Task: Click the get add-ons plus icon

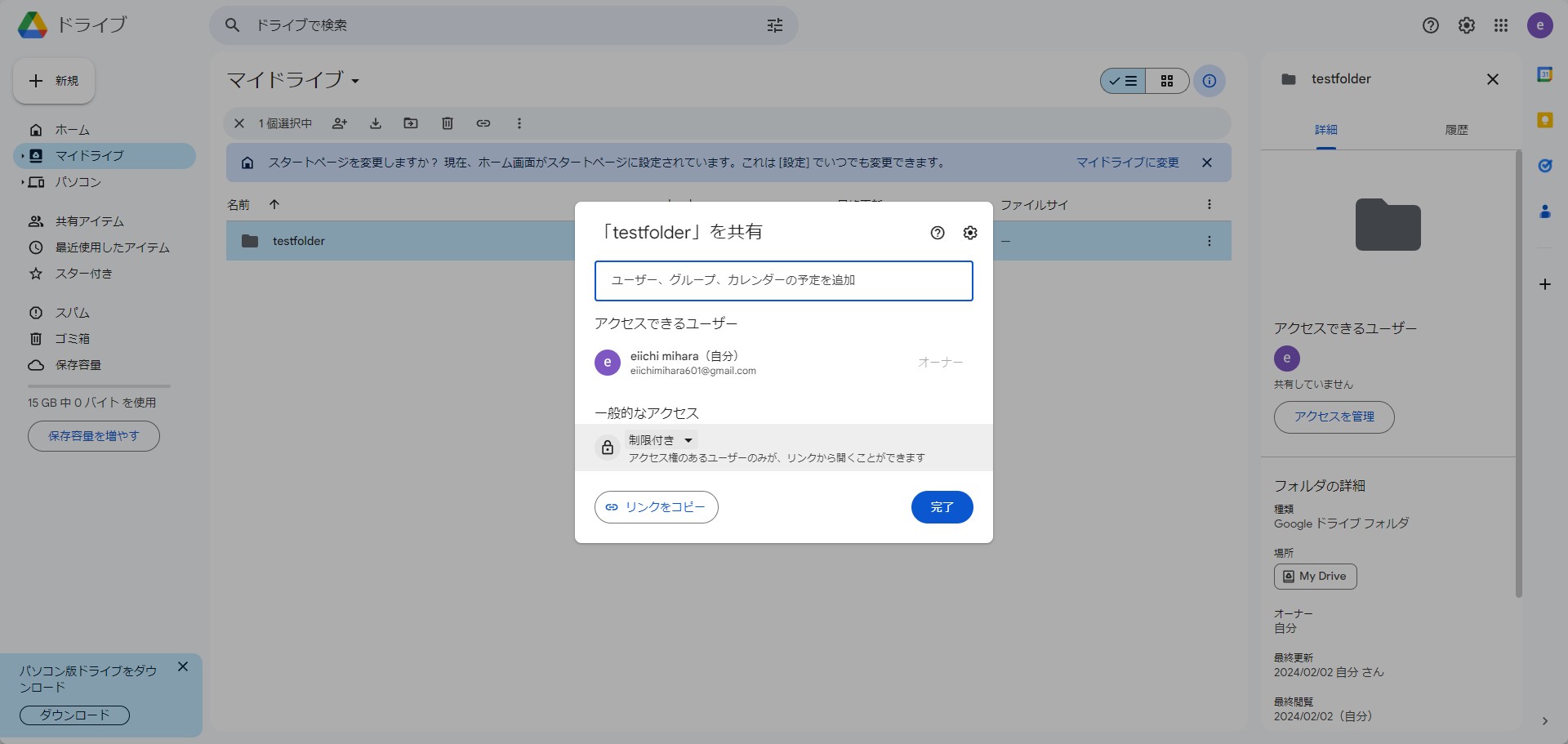Action: [x=1545, y=284]
